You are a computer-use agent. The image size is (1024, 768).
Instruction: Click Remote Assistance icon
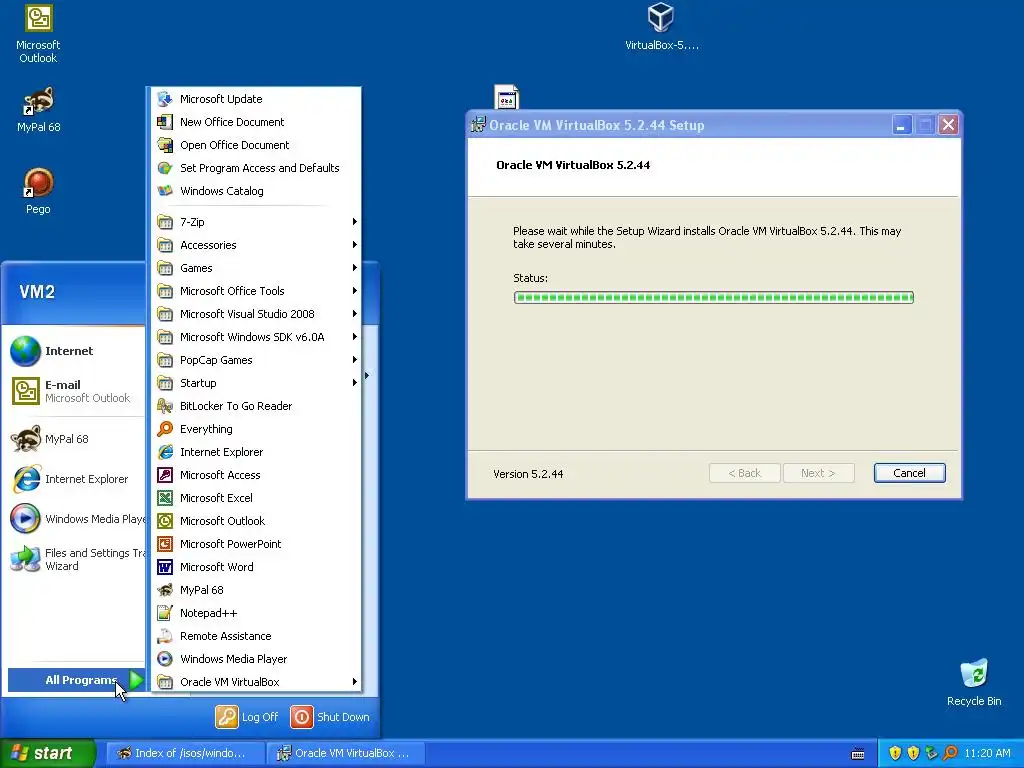coord(165,636)
